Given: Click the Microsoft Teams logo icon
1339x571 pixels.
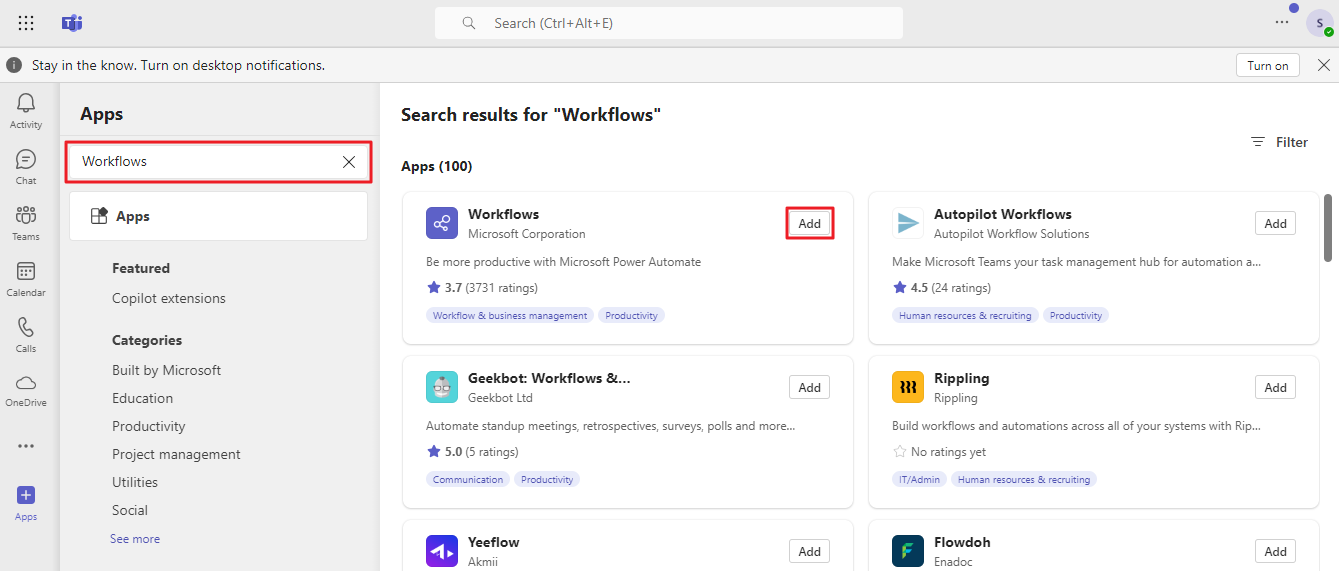Looking at the screenshot, I should [x=72, y=23].
